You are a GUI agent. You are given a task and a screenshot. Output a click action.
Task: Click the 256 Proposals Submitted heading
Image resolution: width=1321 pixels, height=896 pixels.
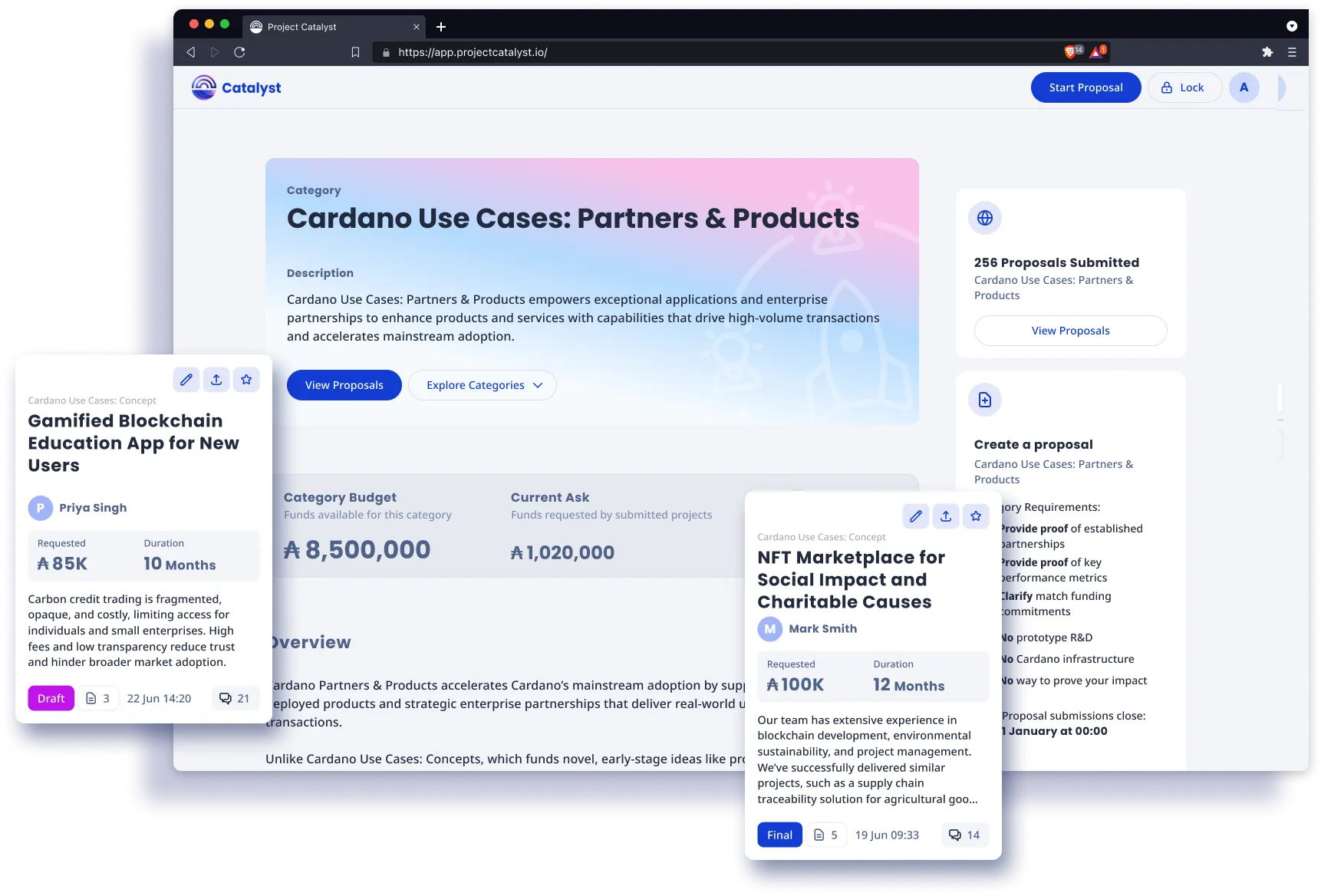[1056, 262]
